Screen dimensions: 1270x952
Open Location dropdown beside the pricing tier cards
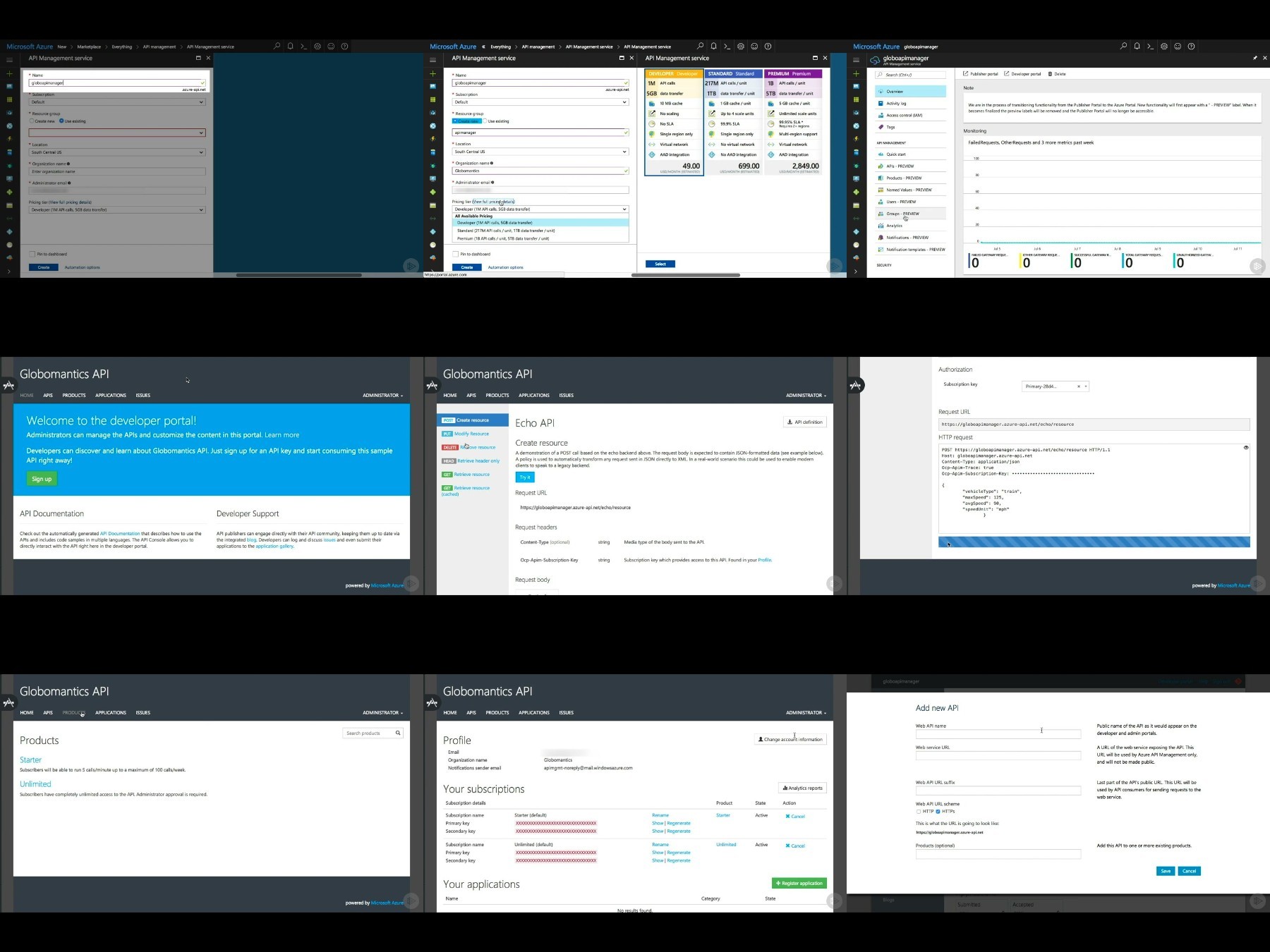click(540, 152)
